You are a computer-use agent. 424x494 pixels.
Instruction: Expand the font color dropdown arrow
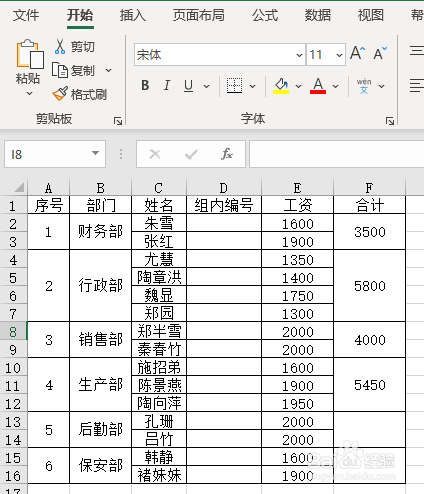pos(336,86)
